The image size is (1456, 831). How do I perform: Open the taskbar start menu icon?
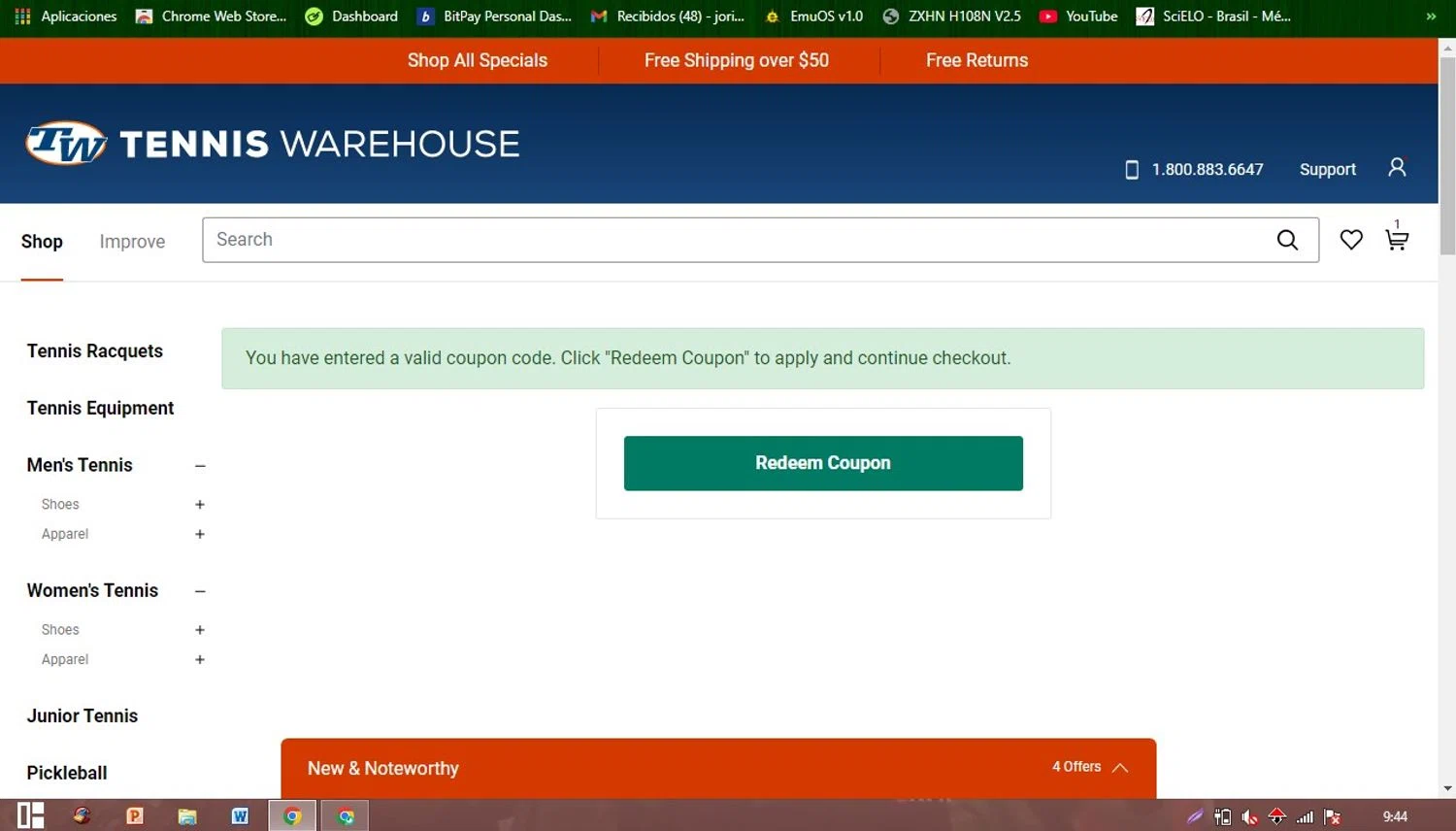point(31,815)
